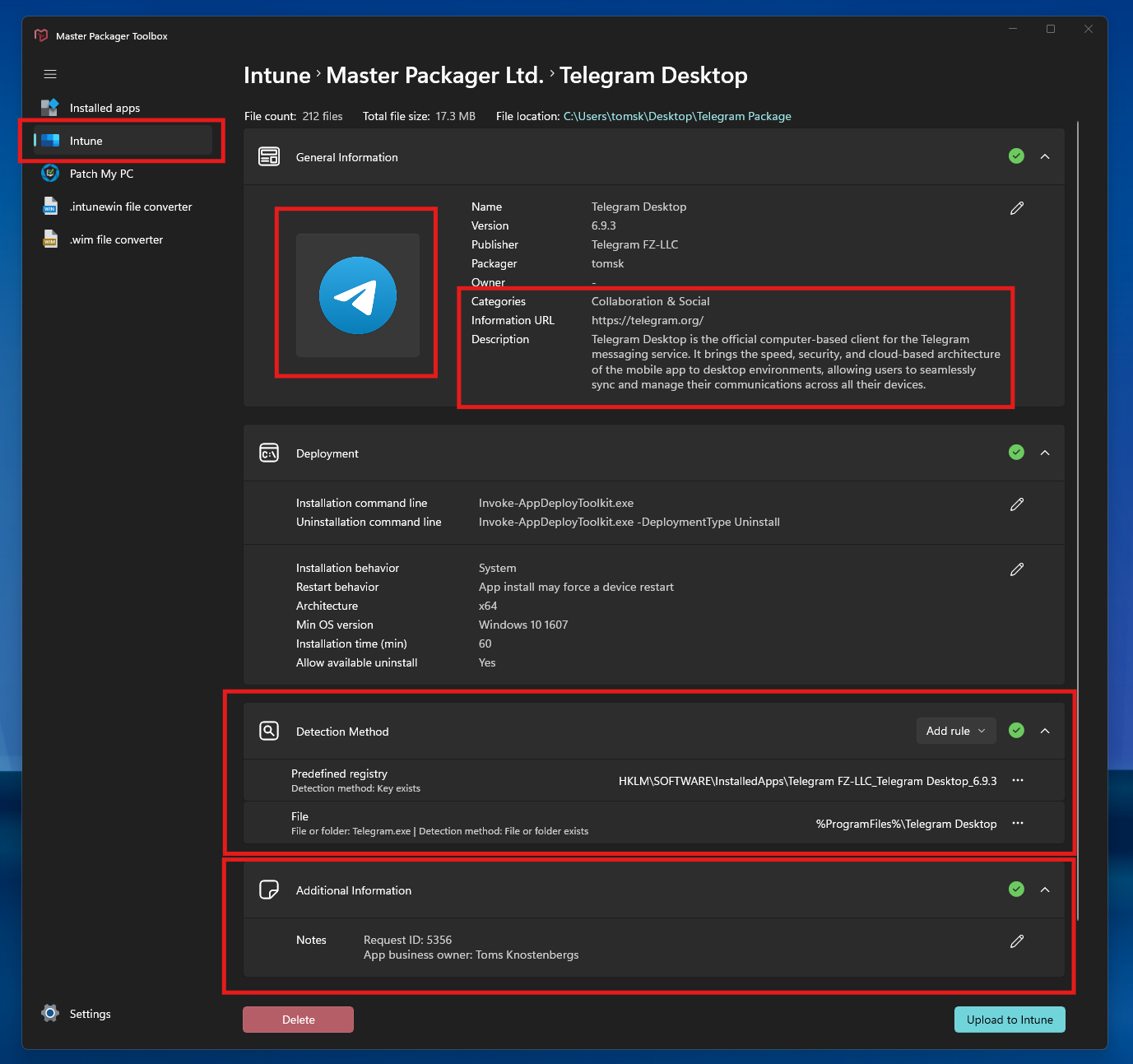
Task: Click the Deployment section icon
Action: coord(269,453)
